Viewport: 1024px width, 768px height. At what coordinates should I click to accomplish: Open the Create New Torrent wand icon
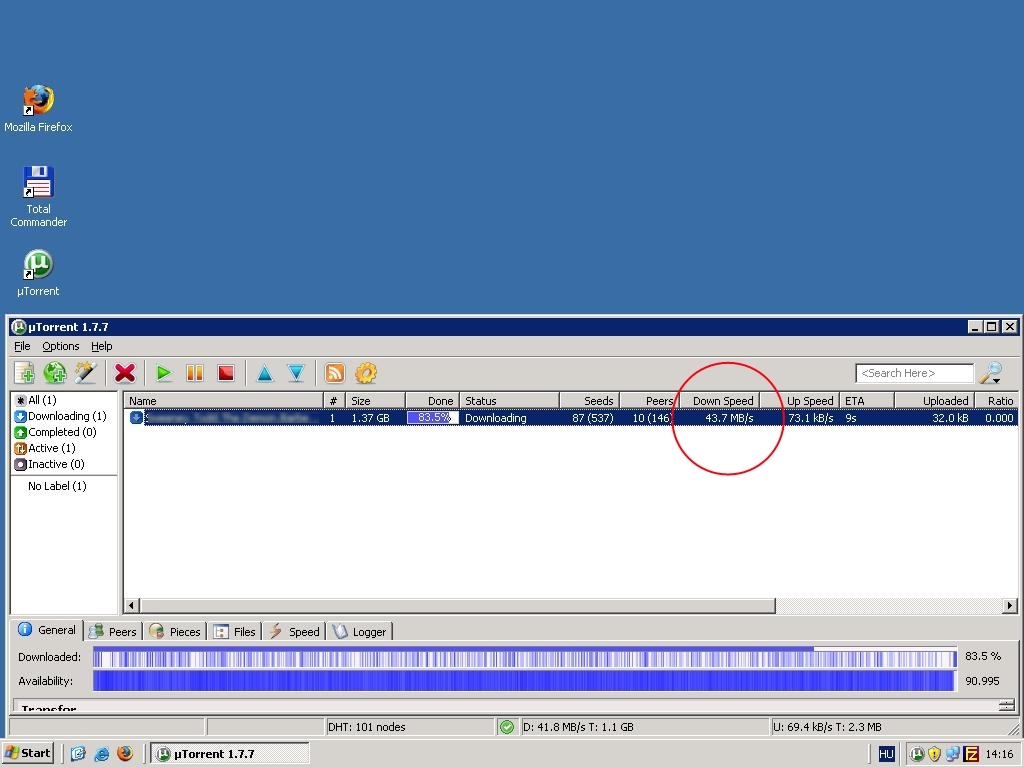click(x=86, y=373)
